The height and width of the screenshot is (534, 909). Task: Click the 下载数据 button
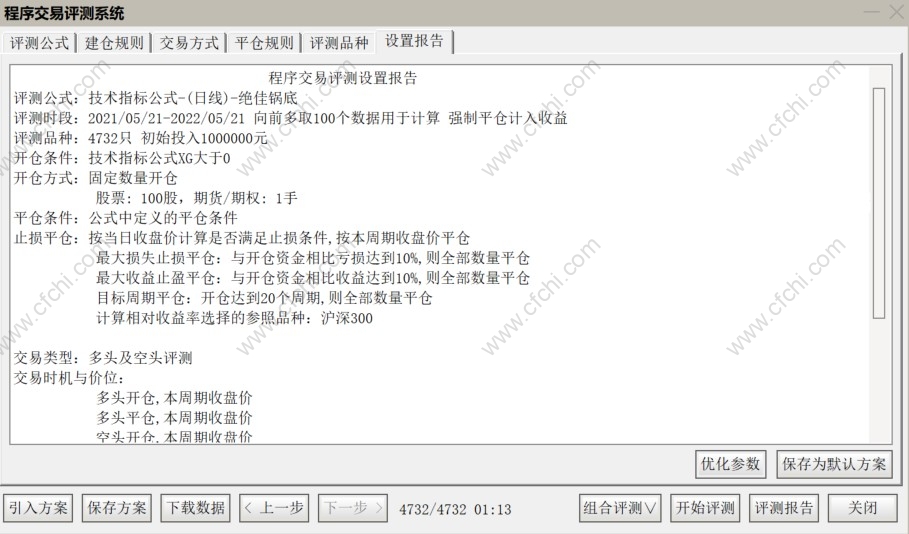(195, 508)
